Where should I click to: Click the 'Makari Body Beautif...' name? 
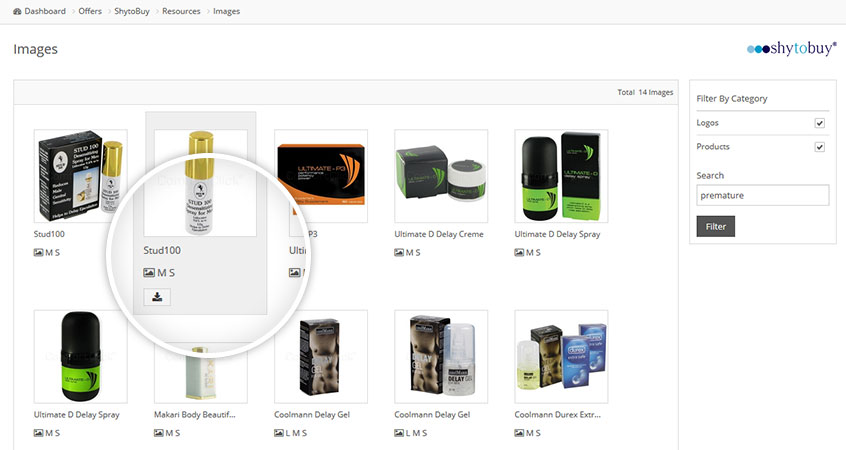click(195, 414)
